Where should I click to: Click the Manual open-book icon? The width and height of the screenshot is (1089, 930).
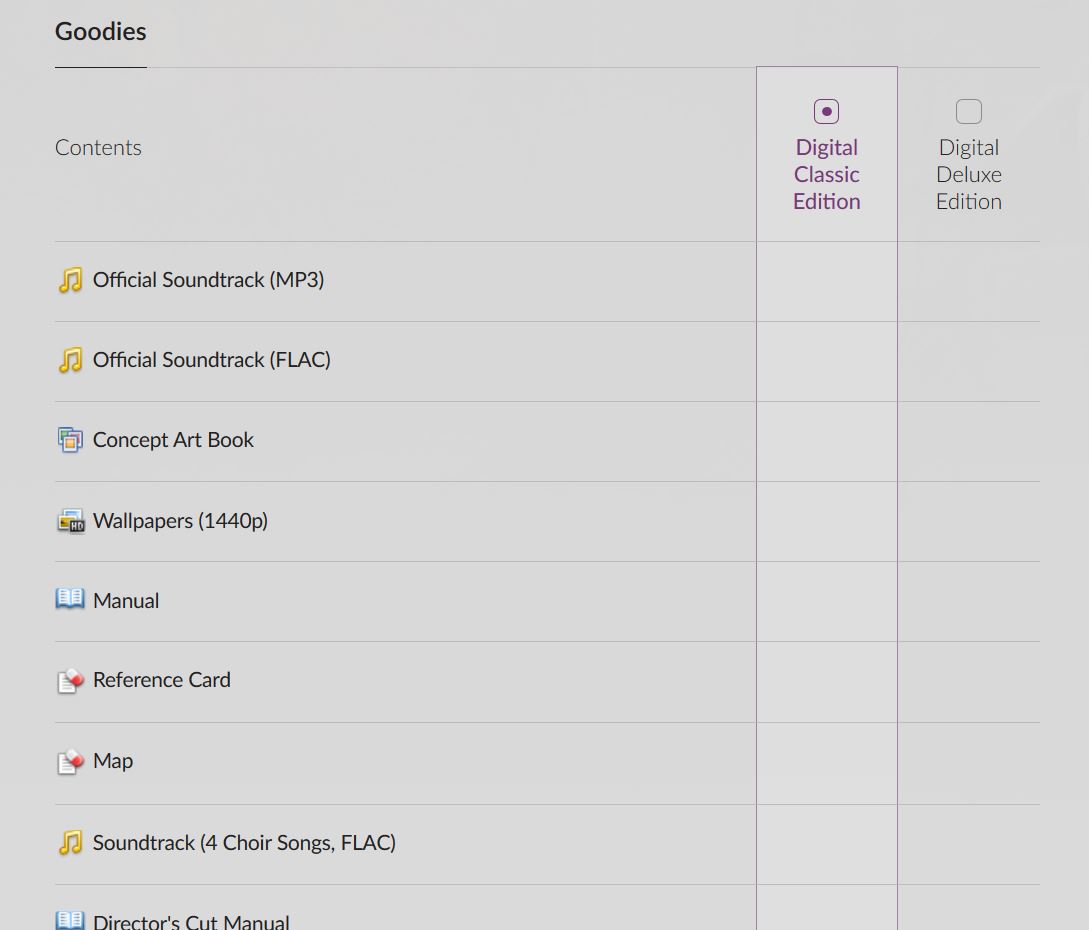(x=70, y=599)
